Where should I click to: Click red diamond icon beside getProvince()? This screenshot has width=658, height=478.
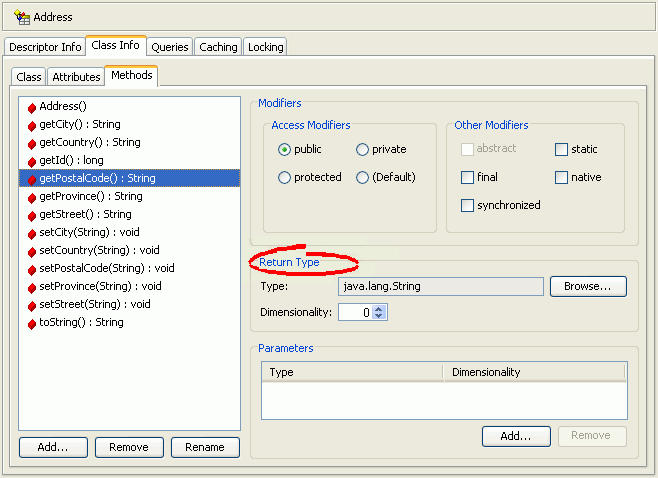[32, 198]
